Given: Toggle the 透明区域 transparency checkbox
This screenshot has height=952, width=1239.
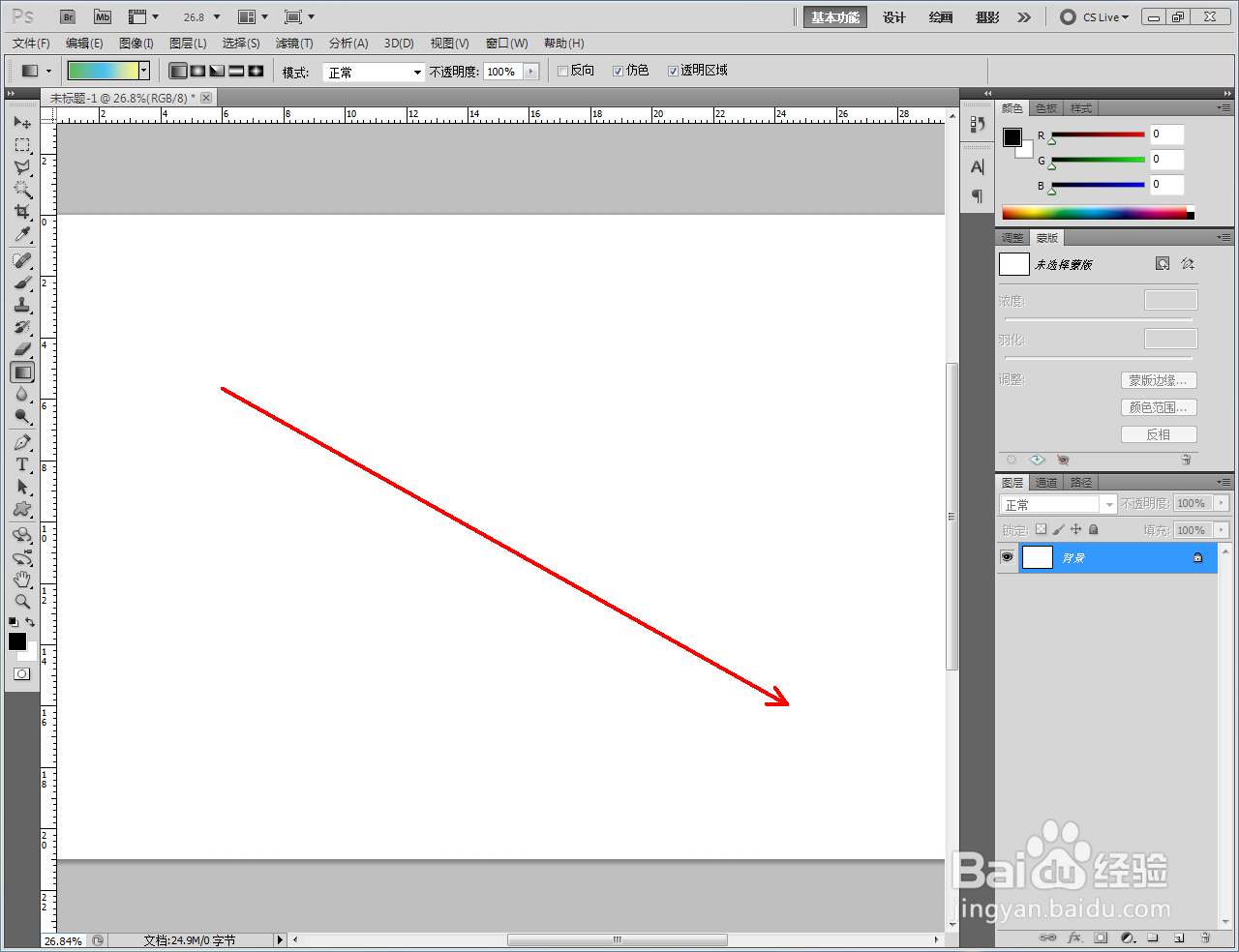Looking at the screenshot, I should 673,71.
